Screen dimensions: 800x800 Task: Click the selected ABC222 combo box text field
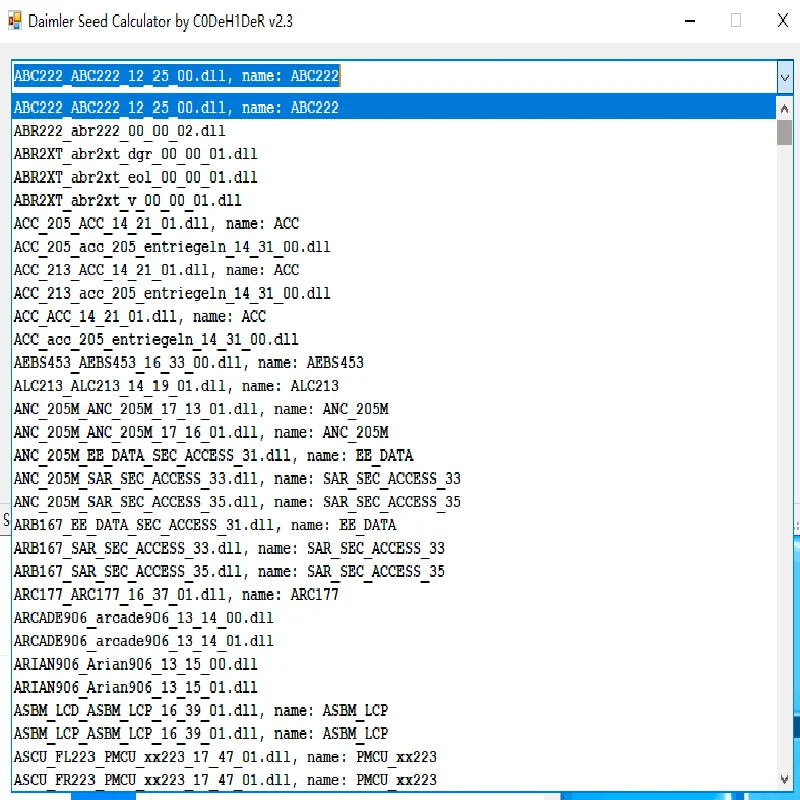[x=394, y=77]
